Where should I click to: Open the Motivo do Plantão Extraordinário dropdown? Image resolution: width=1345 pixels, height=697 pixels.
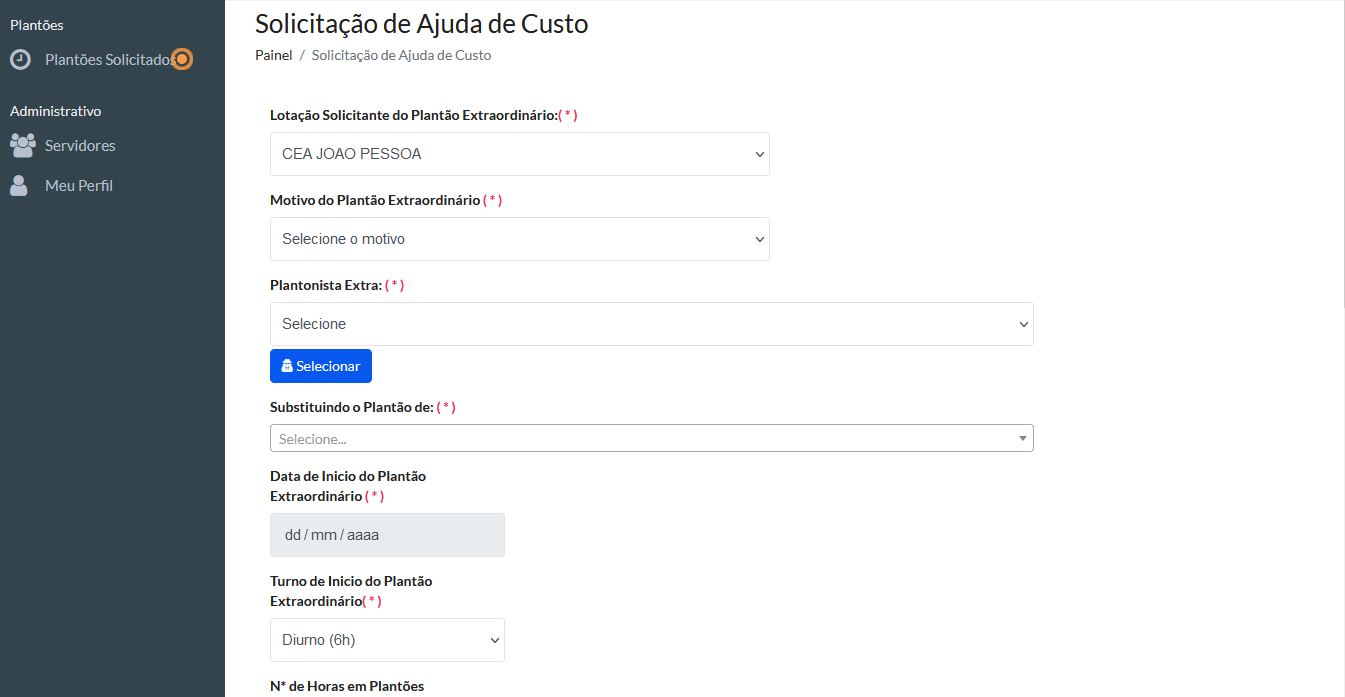520,239
